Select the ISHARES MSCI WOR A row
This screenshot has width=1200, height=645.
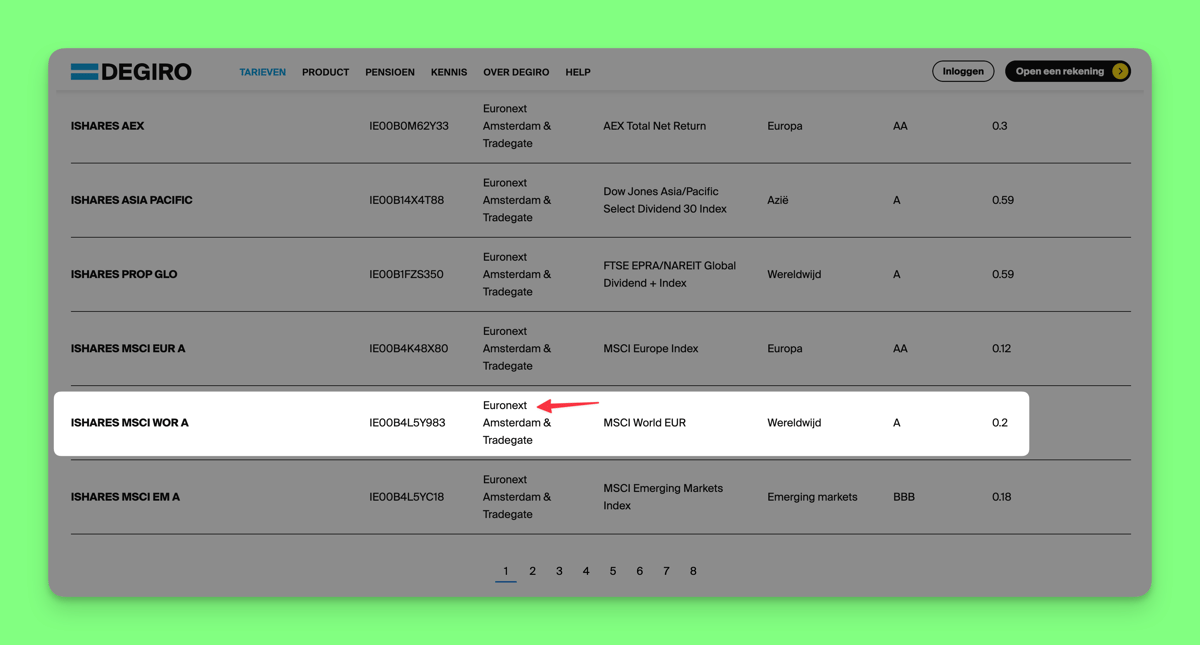click(x=130, y=423)
